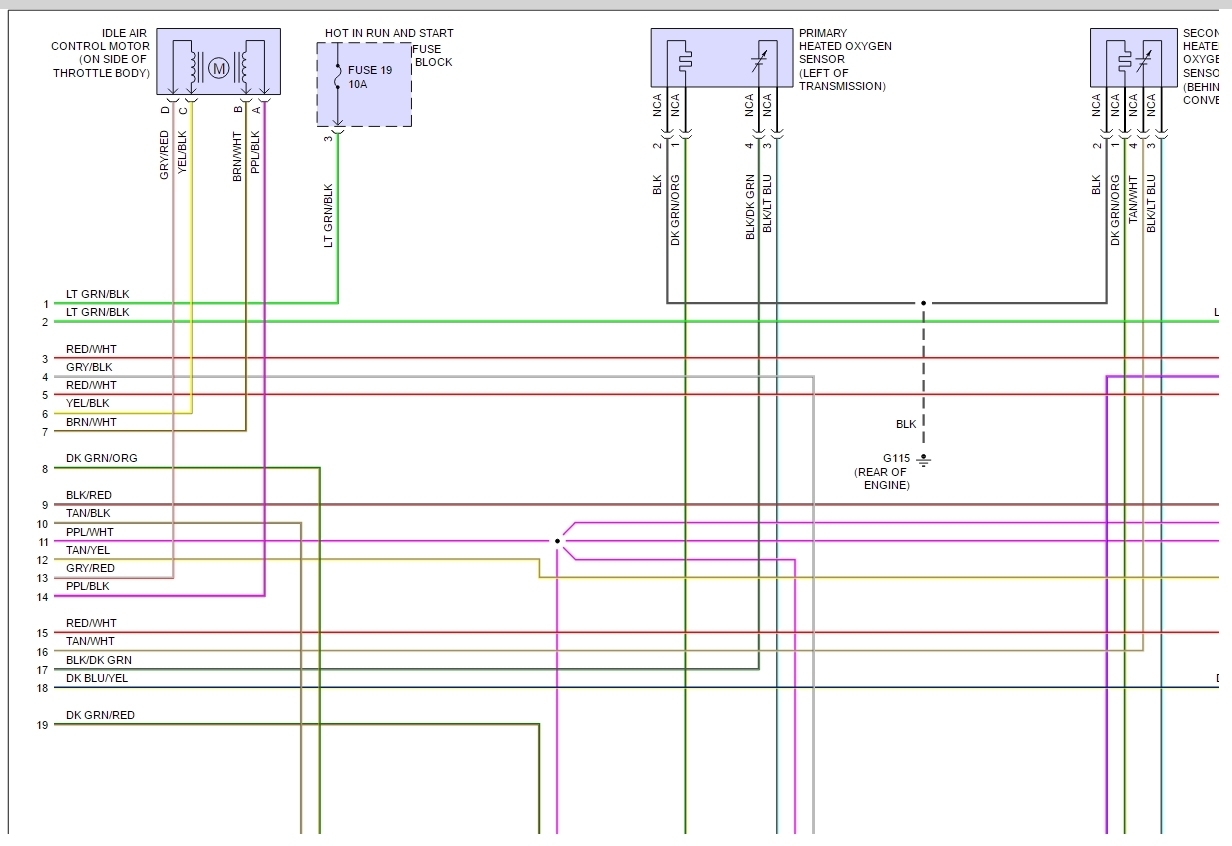Image resolution: width=1232 pixels, height=846 pixels.
Task: Click the GRY/BLK label on line 4
Action: point(89,368)
